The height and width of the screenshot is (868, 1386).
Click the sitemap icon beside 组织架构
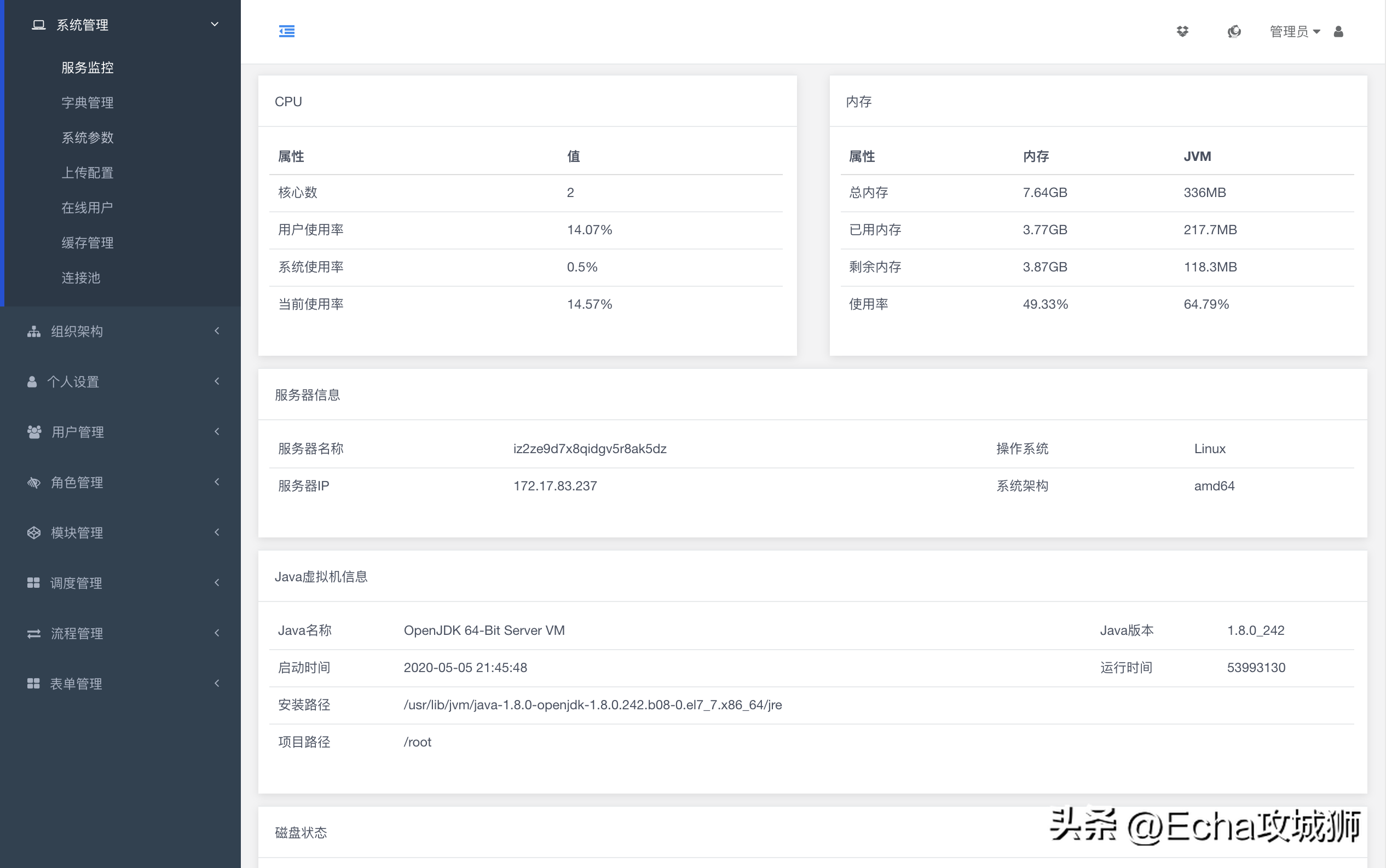pyautogui.click(x=34, y=331)
